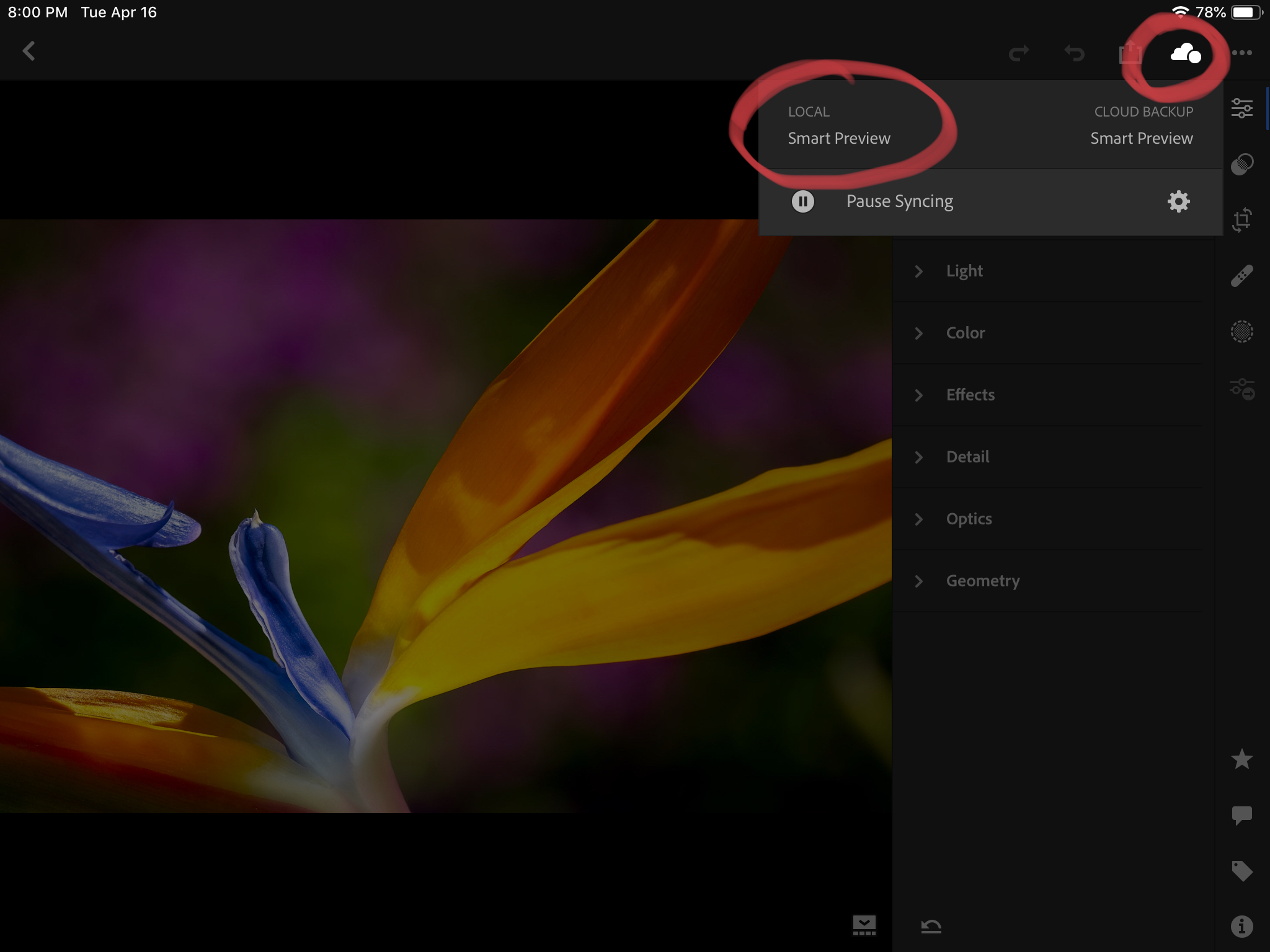Open the three-dot more menu
Screen dimensions: 1270x952
pyautogui.click(x=1242, y=53)
